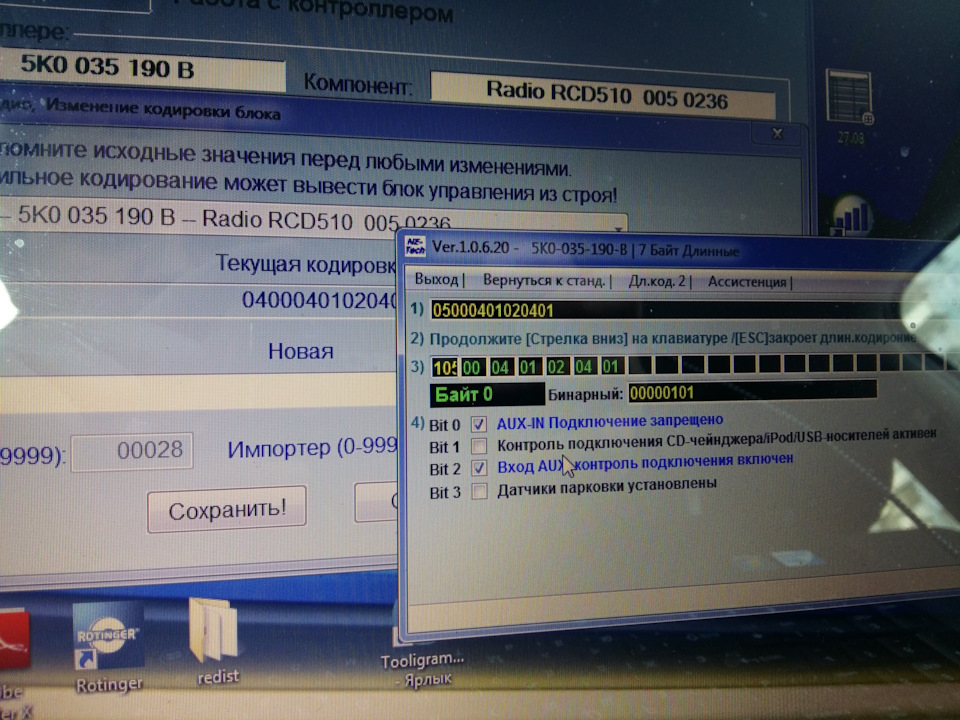
Task: Open the Дл.код. 2 menu item
Action: (x=656, y=282)
